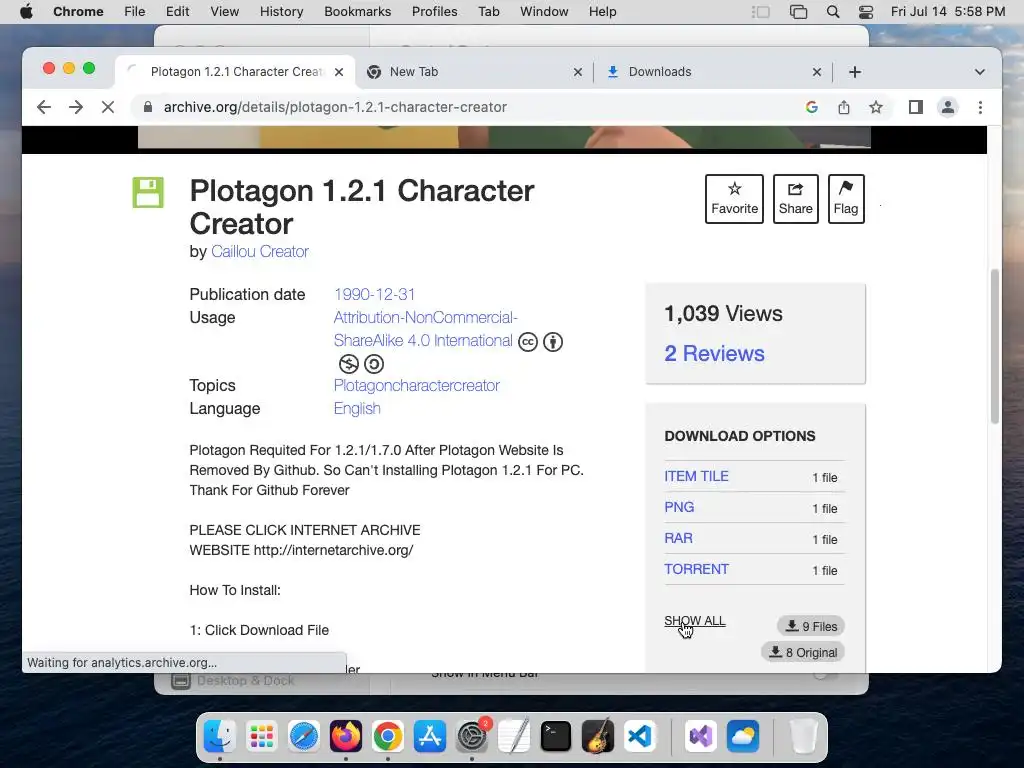Click the green floppy disk software icon
The image size is (1024, 768).
(x=148, y=193)
